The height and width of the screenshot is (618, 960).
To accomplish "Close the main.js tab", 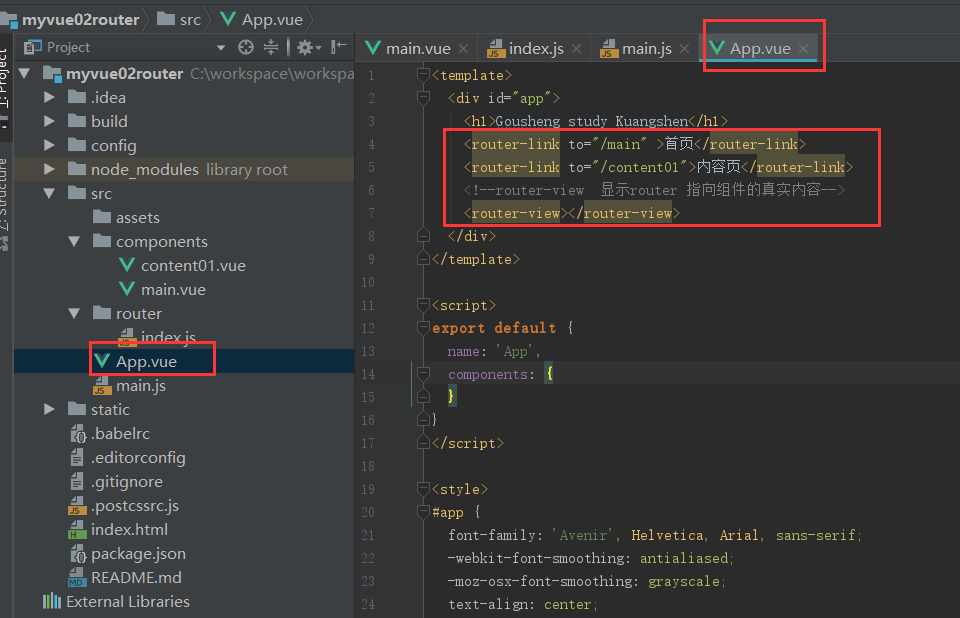I will (684, 49).
